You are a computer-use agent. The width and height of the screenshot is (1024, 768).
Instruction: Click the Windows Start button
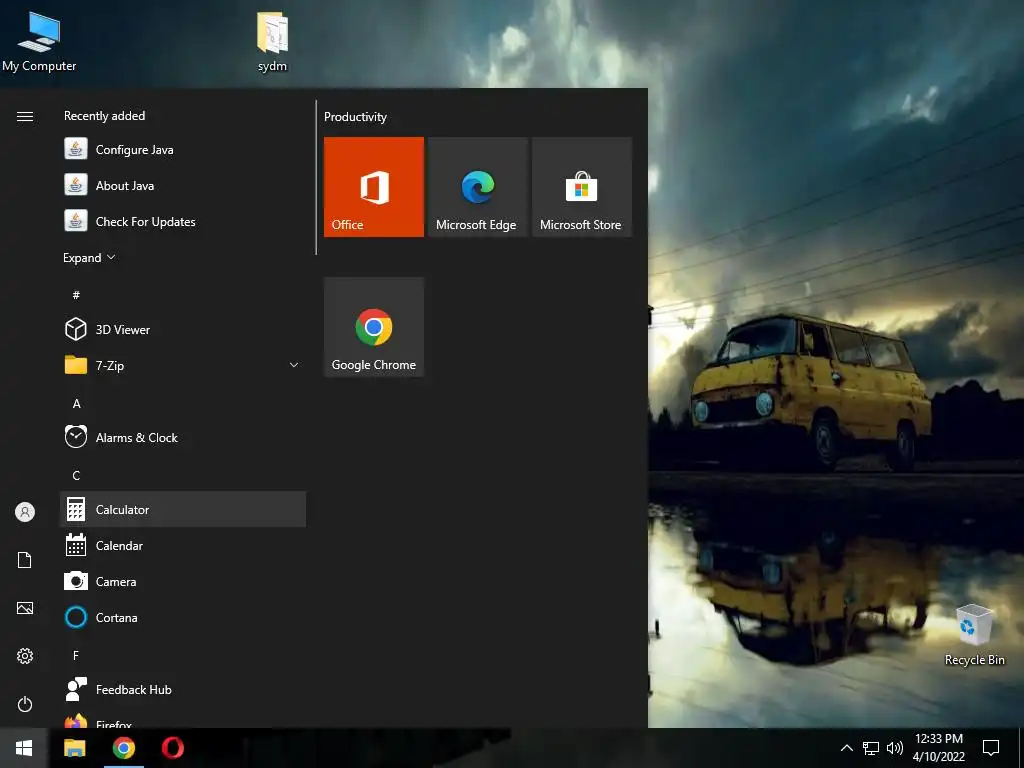(24, 748)
